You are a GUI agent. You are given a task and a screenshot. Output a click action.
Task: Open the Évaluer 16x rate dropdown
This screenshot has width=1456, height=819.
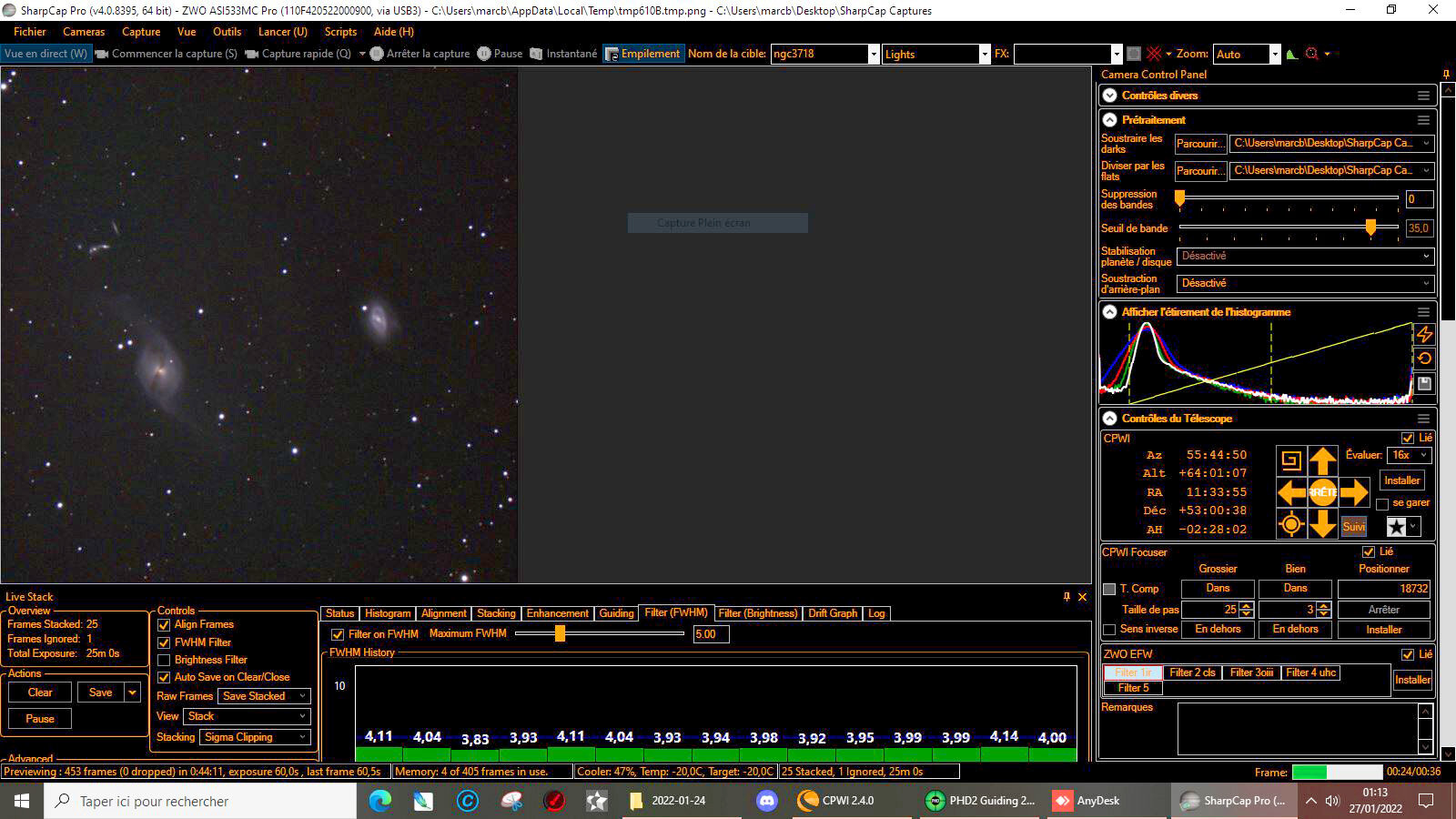point(1409,455)
